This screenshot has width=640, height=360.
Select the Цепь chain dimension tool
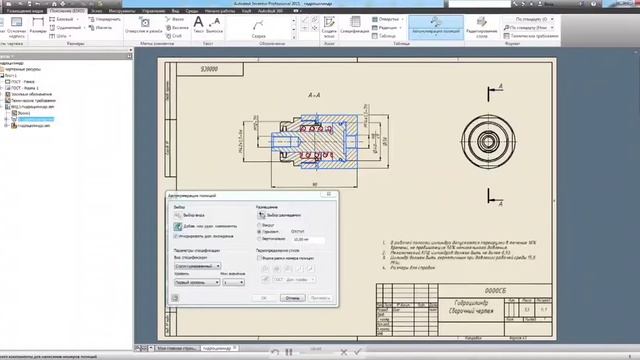58,36
